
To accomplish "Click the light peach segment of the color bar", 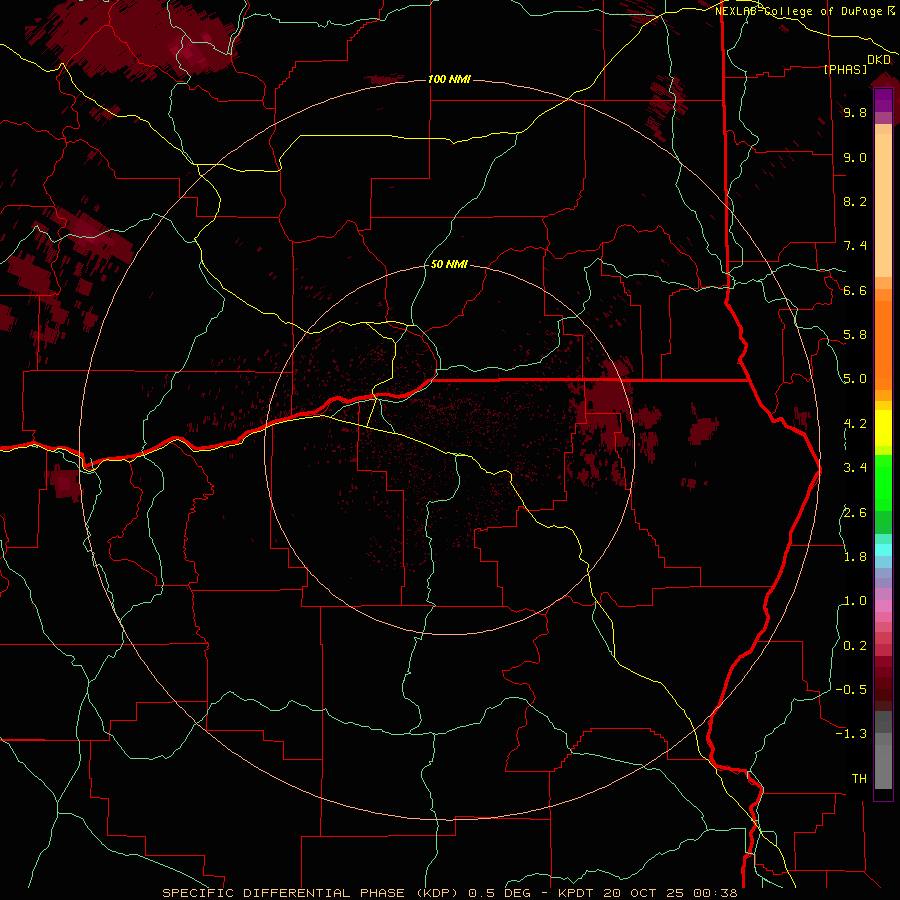I will (x=883, y=205).
